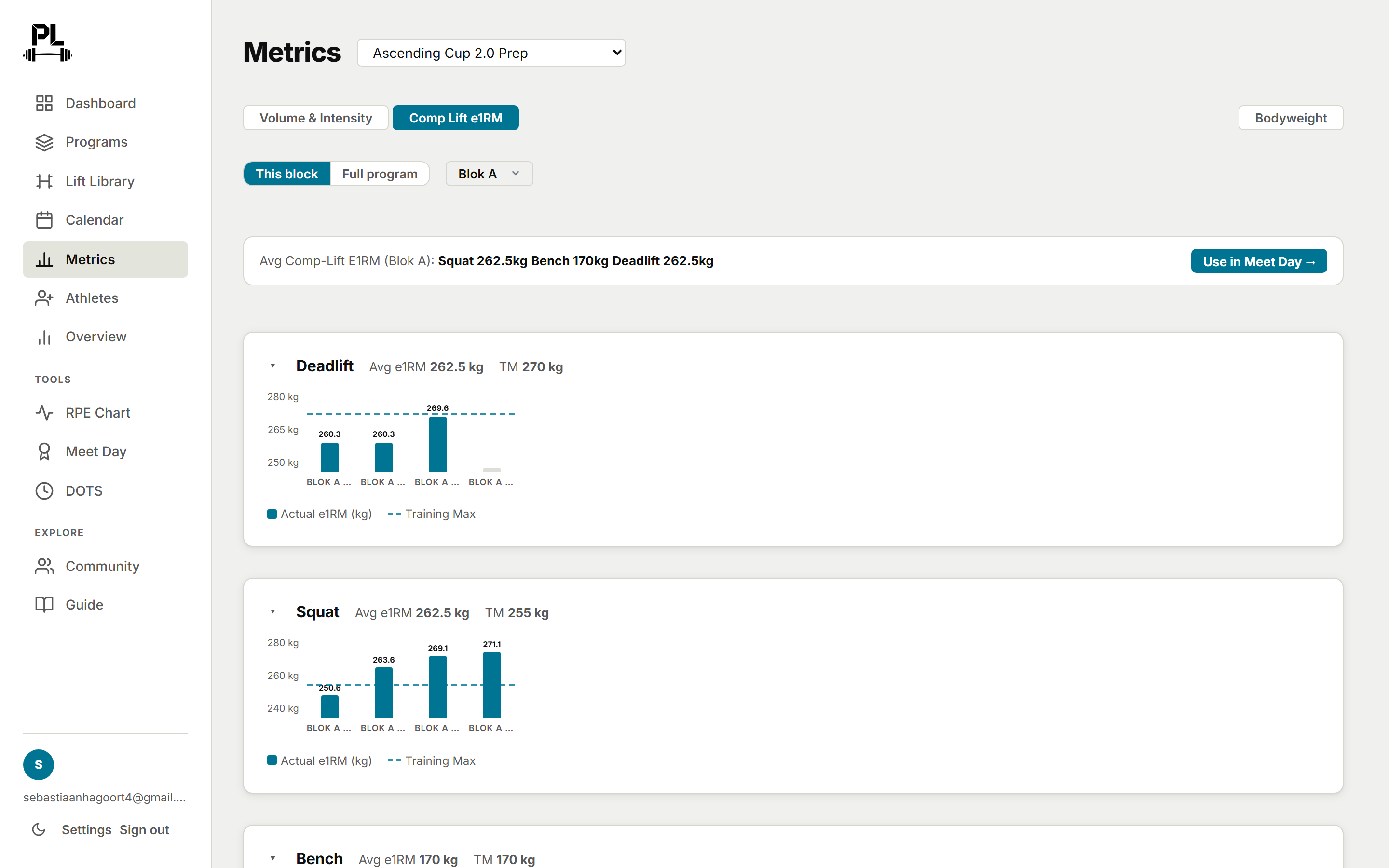Open the Bodyweight tab
Screen dimensions: 1389x868
(1290, 118)
